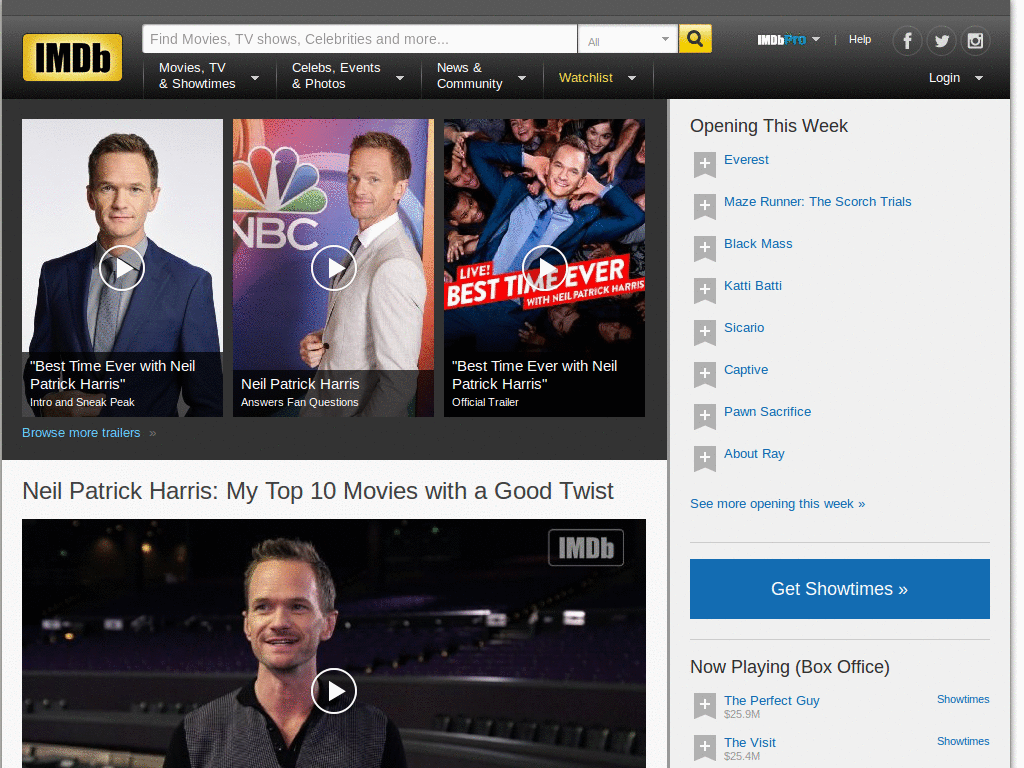Add Black Mass to watchlist ribbon

point(705,248)
